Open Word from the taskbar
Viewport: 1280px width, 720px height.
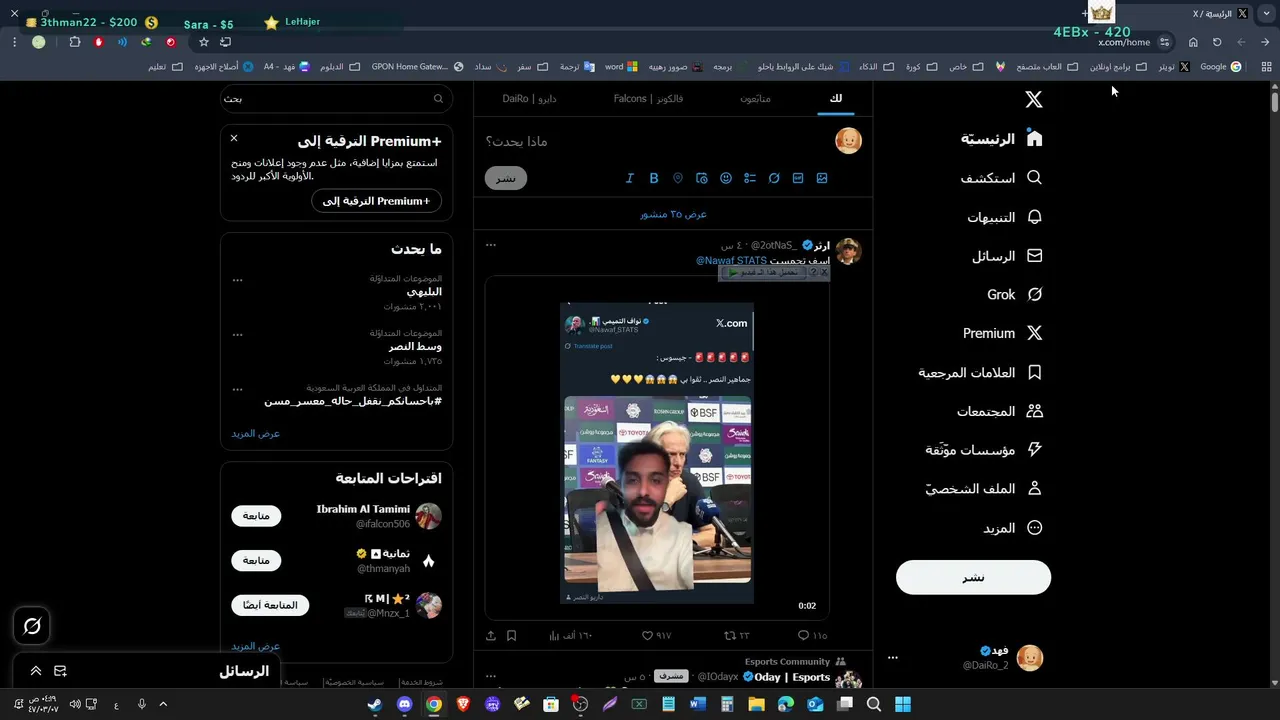coord(698,705)
